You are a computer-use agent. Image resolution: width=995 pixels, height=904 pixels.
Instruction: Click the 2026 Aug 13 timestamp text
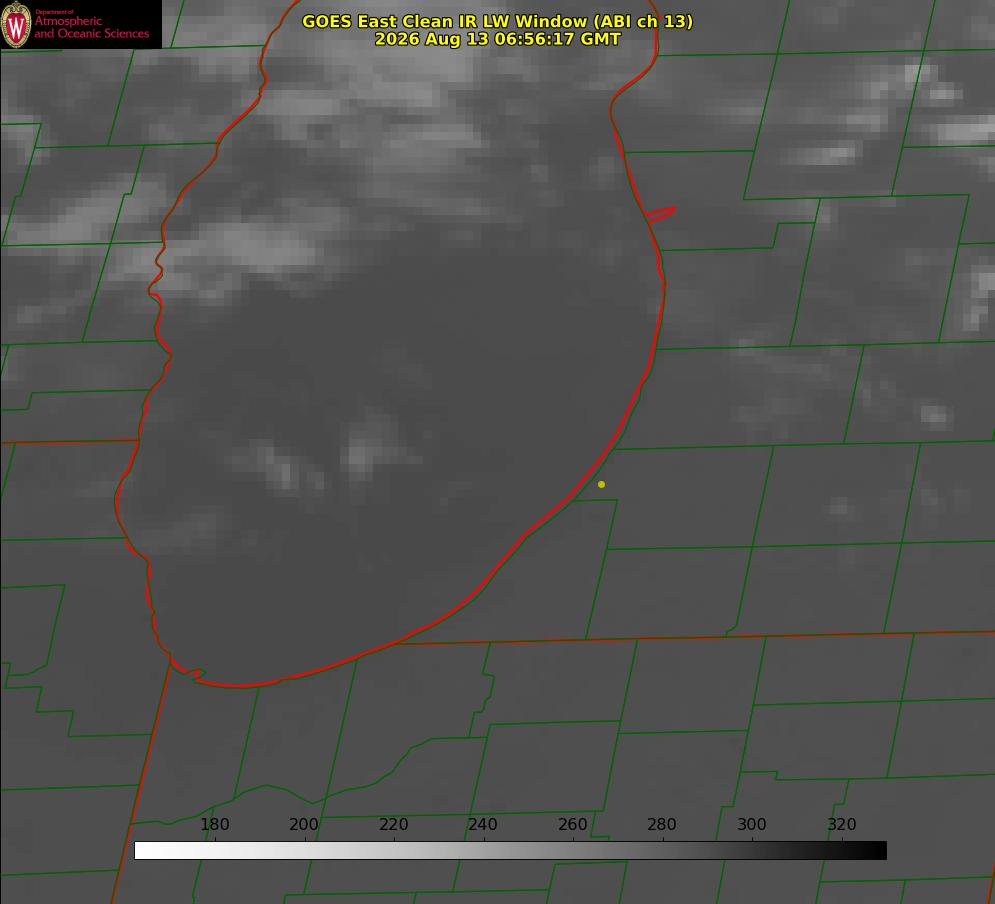(498, 39)
